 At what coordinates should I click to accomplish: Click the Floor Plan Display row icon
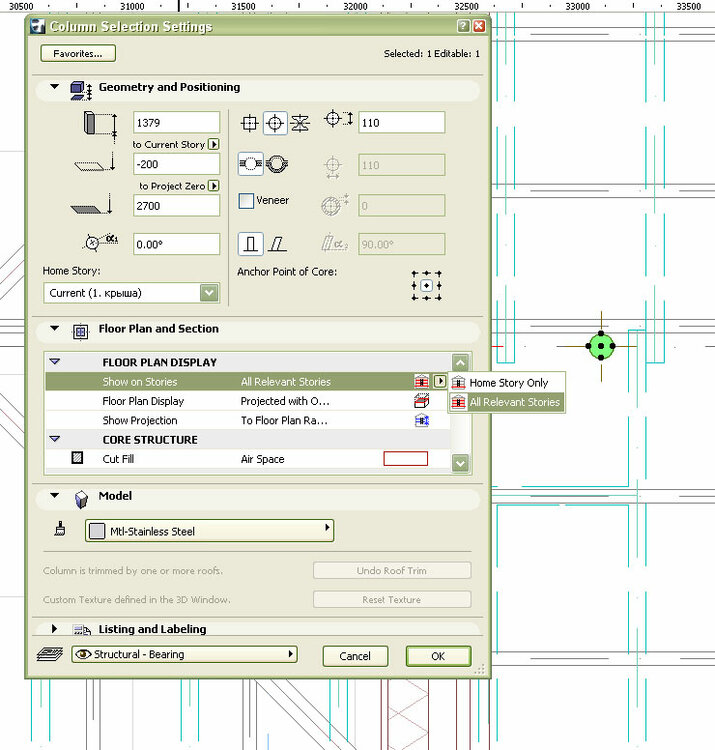coord(421,401)
